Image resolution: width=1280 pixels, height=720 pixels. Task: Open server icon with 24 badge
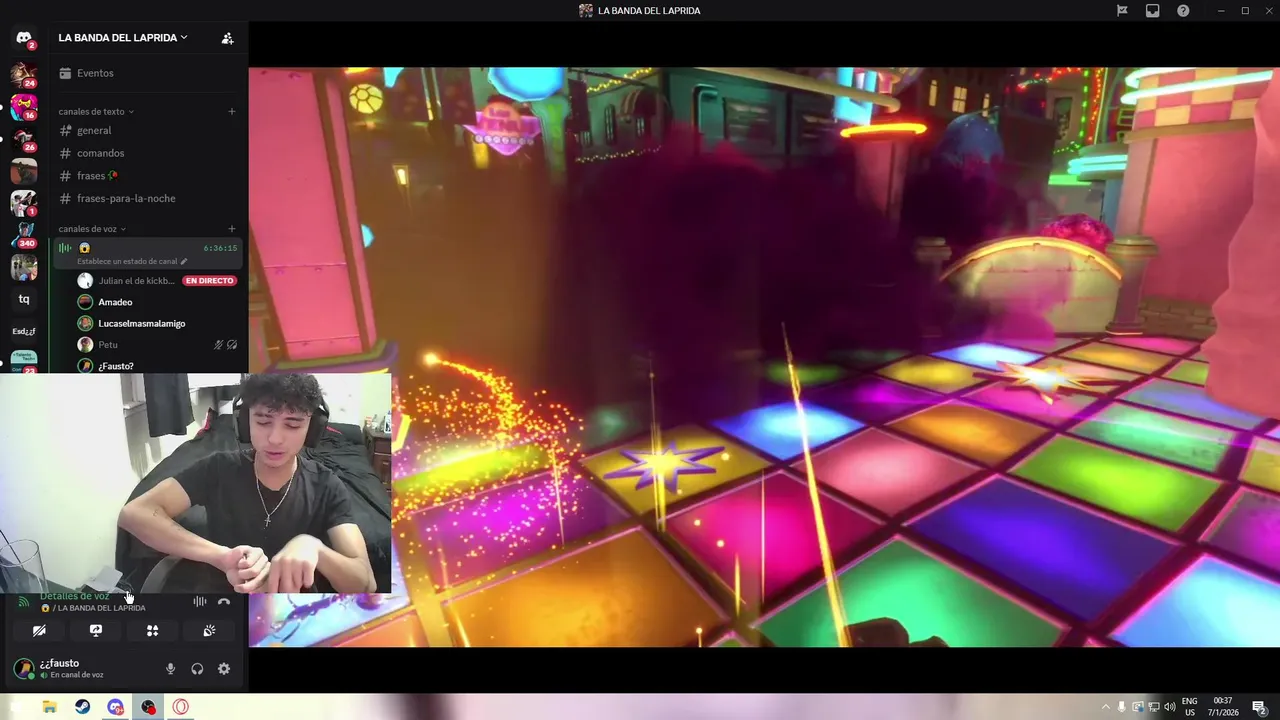24,74
